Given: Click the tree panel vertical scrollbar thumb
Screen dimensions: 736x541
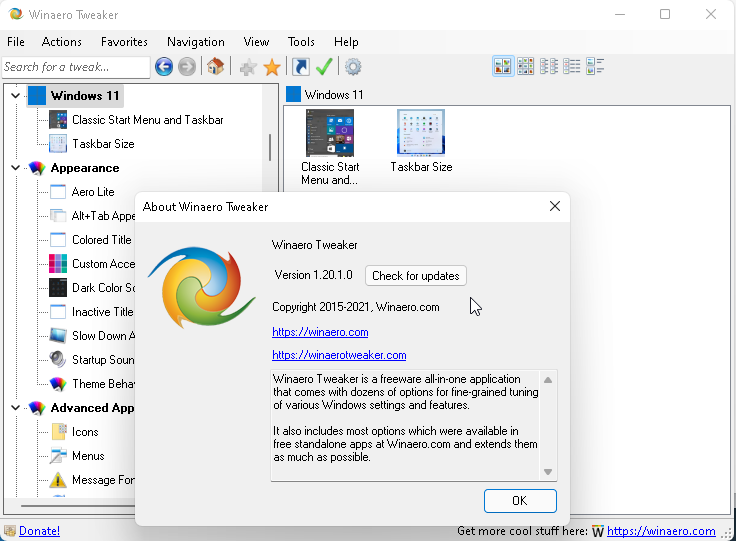Looking at the screenshot, I should tap(270, 147).
